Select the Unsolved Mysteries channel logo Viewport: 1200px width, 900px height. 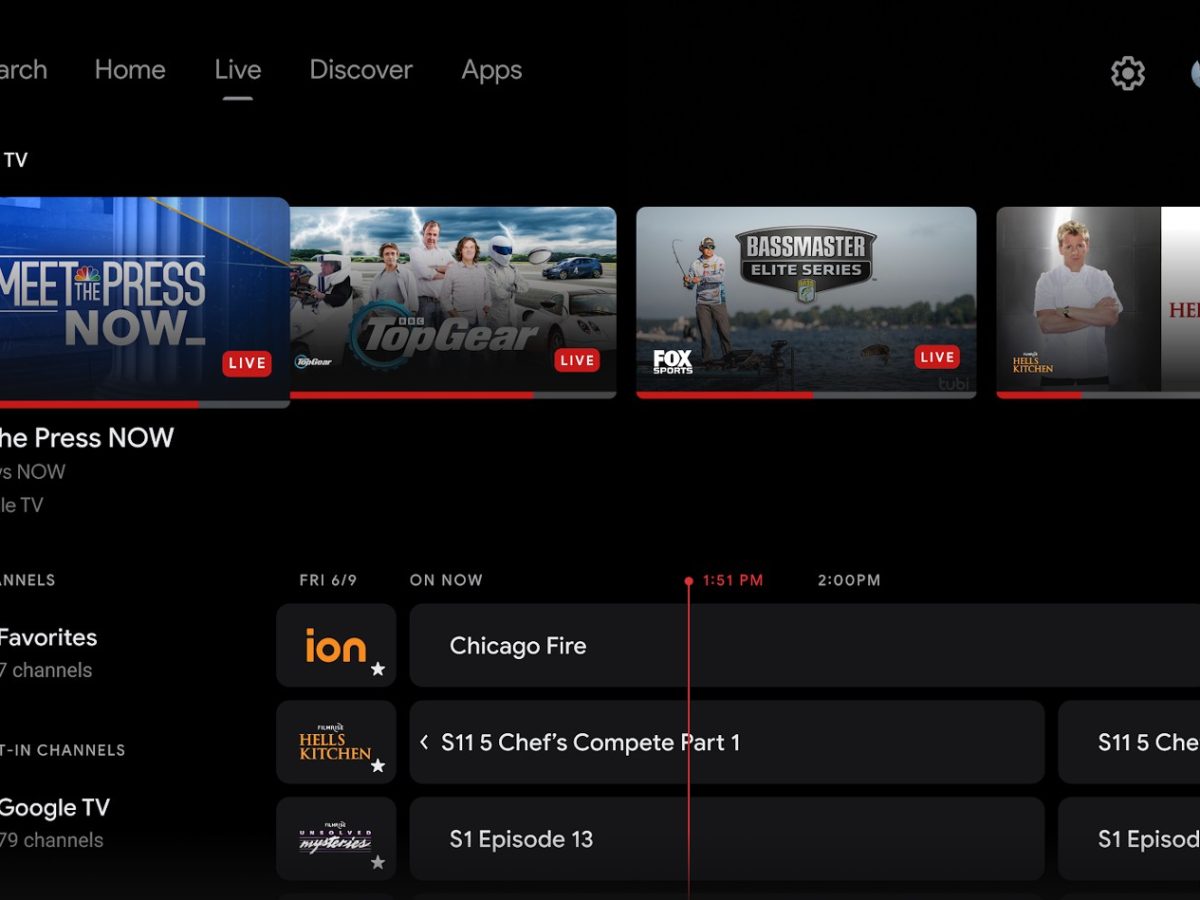[335, 839]
